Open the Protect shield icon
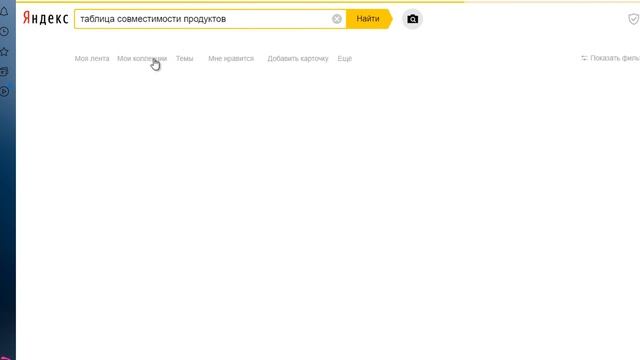Image resolution: width=640 pixels, height=360 pixels. pyautogui.click(x=633, y=19)
